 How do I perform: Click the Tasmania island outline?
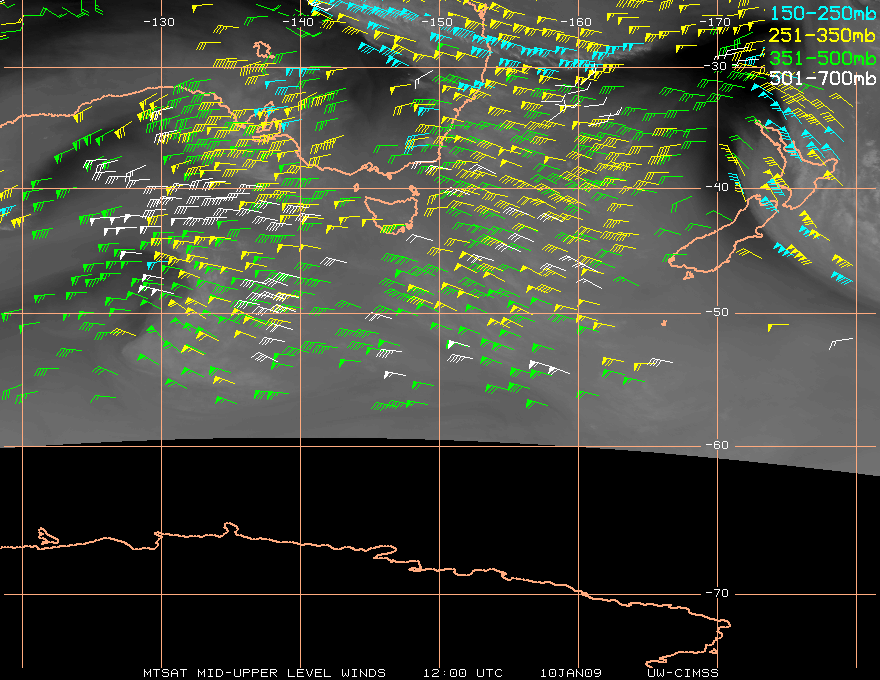391,212
